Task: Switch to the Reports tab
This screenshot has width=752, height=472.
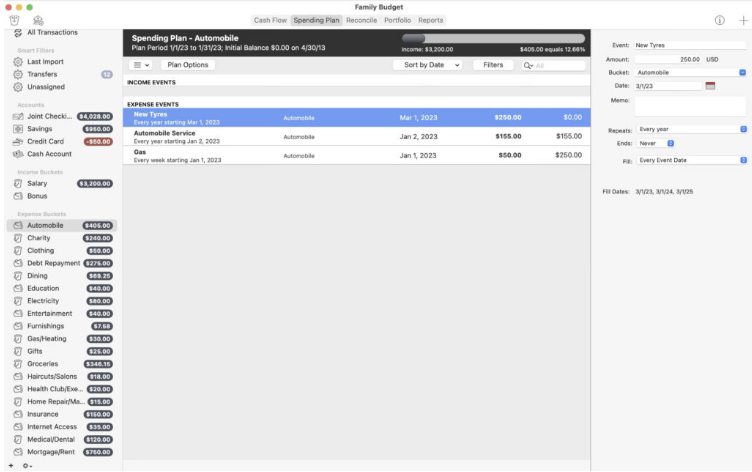Action: point(430,20)
